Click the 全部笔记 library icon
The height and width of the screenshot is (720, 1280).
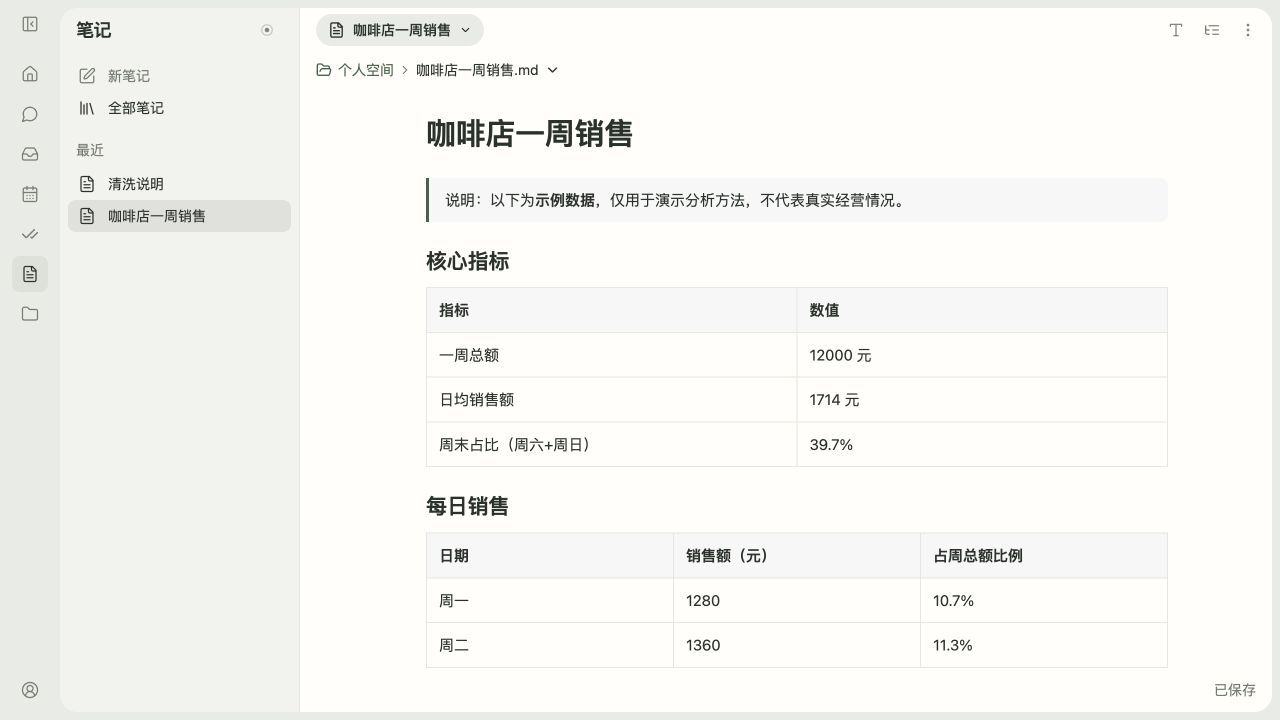(87, 108)
